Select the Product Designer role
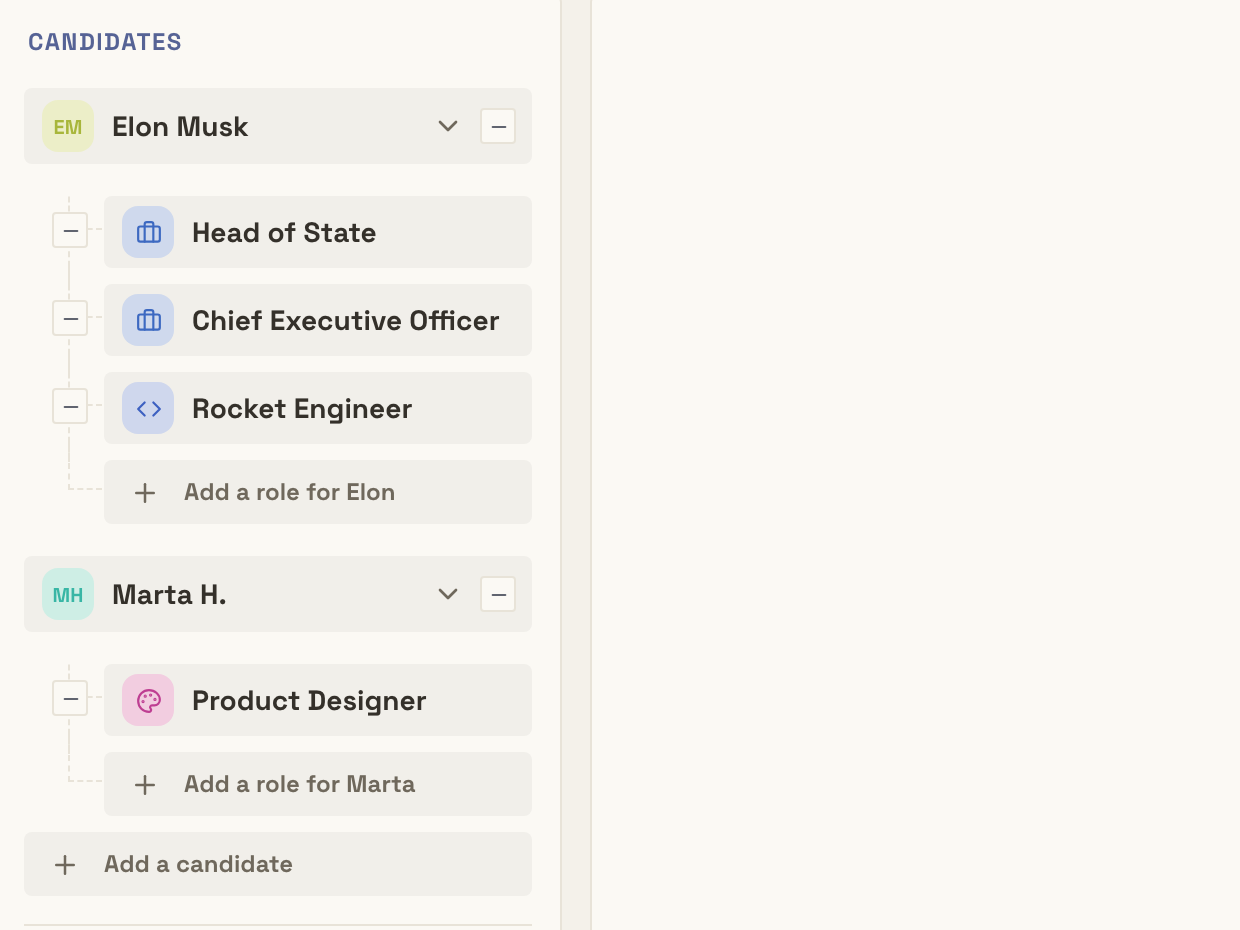The image size is (1240, 930). pos(318,700)
